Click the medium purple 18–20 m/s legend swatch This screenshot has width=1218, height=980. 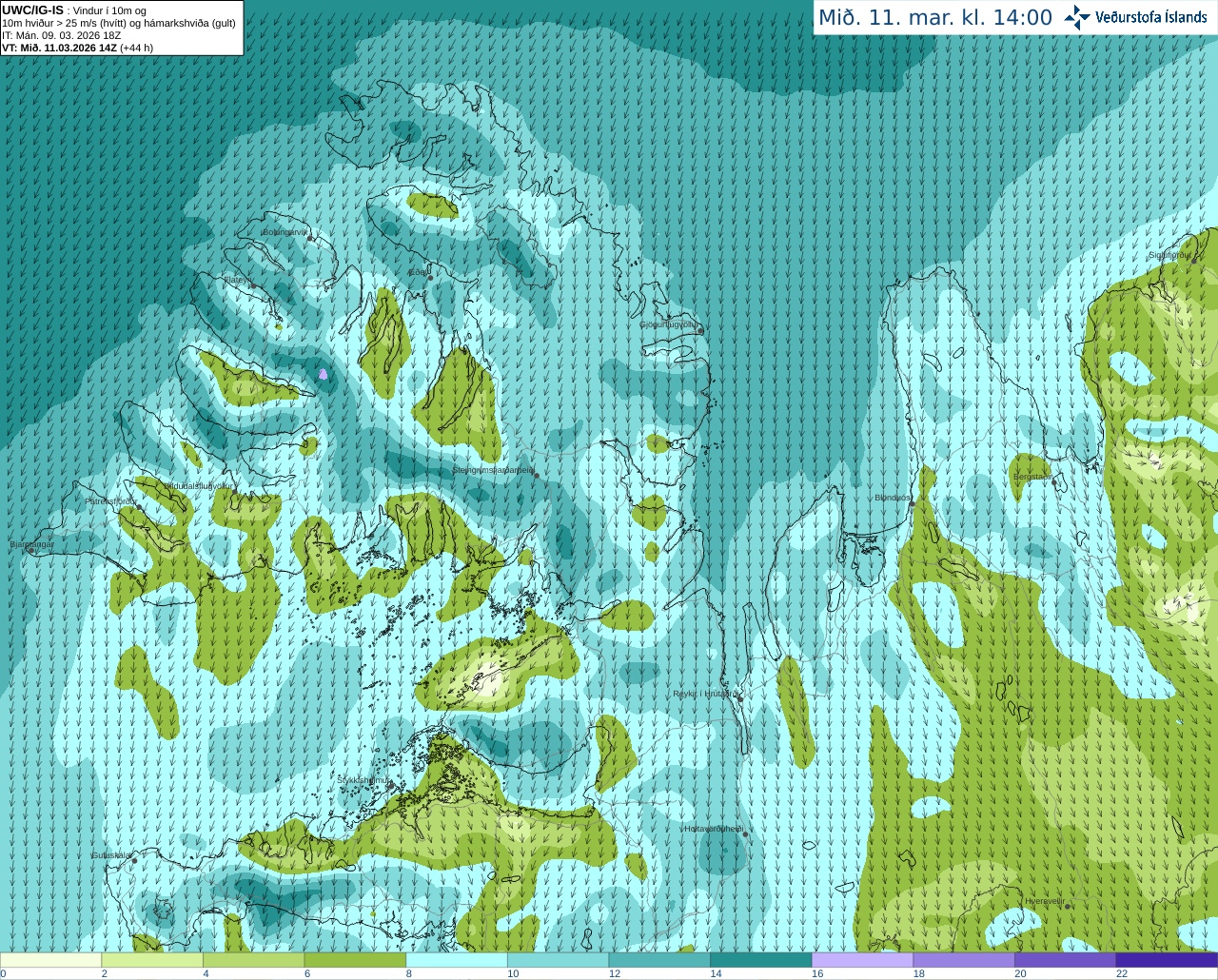pos(964,960)
